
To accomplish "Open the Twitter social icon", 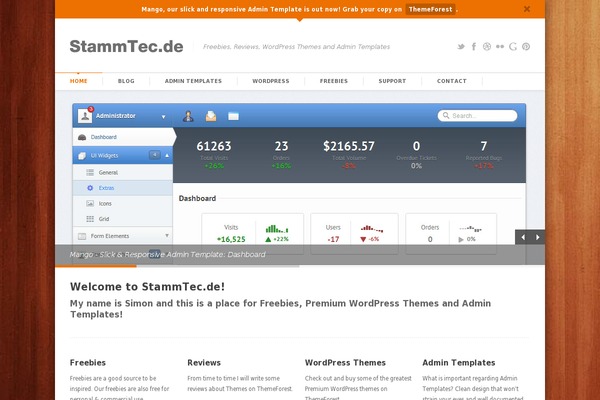I will (x=461, y=47).
